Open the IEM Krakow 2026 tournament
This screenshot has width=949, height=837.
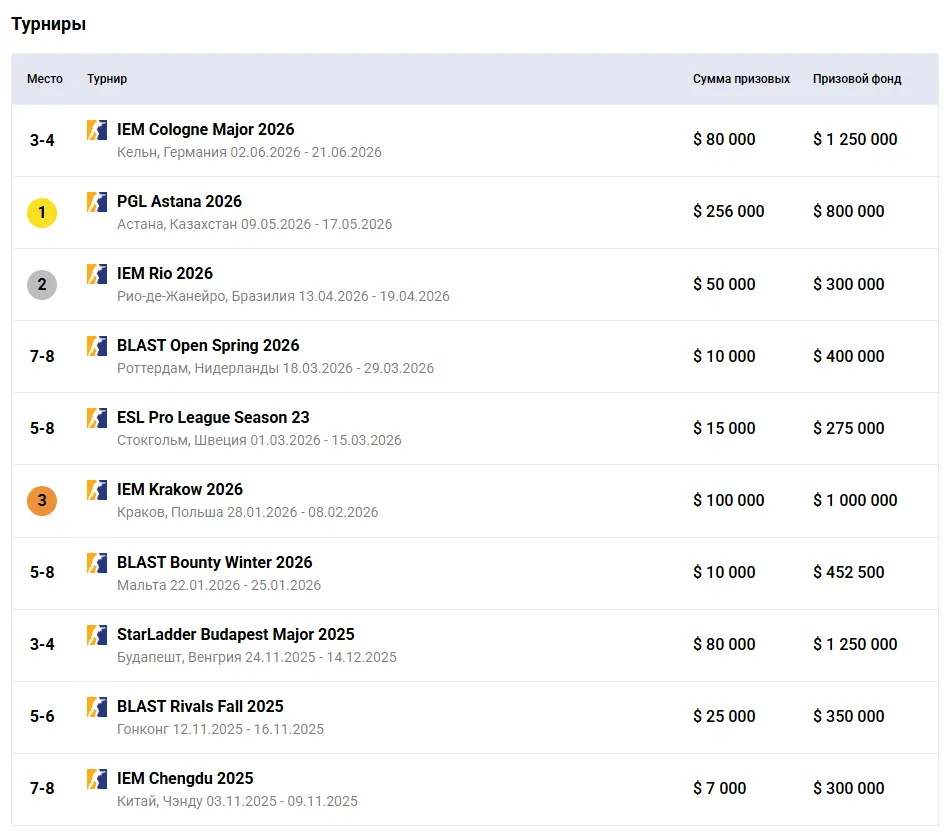(180, 490)
